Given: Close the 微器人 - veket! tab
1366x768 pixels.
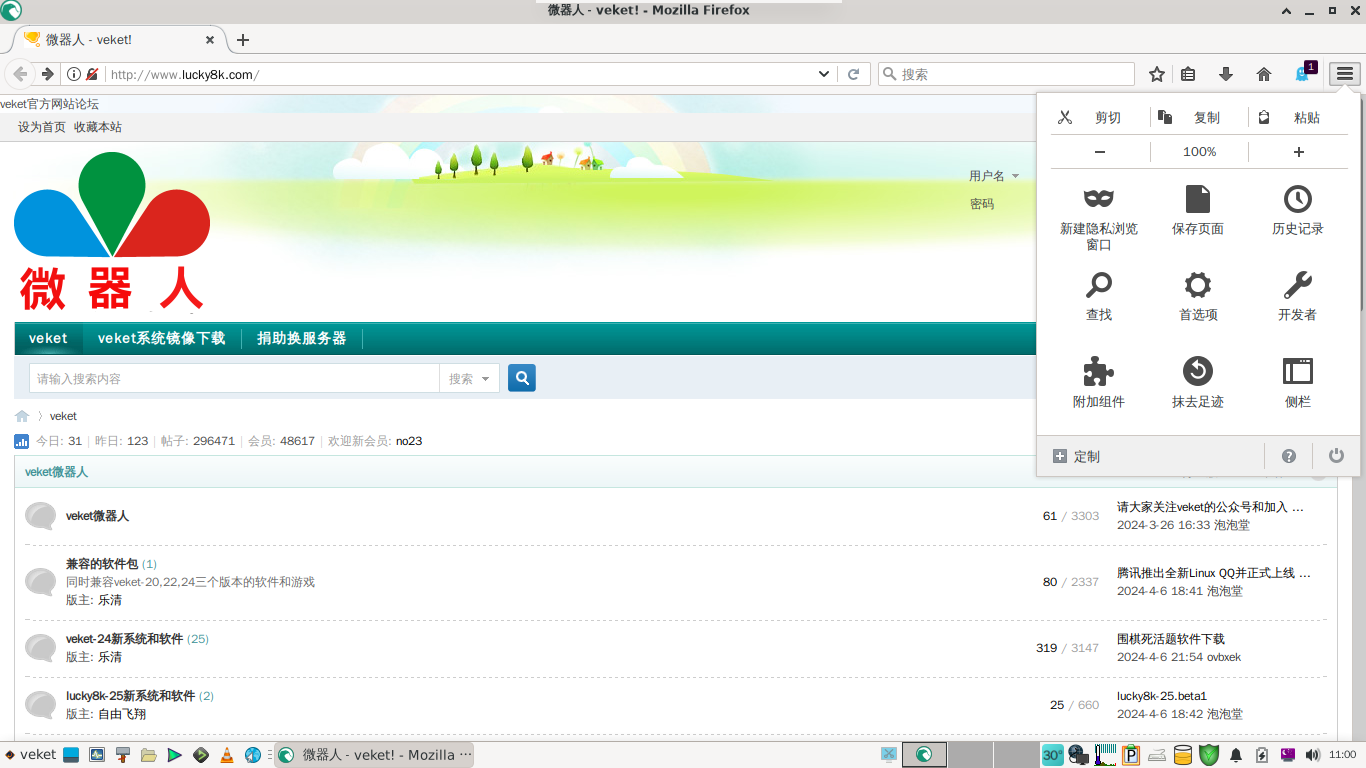Looking at the screenshot, I should coord(210,40).
